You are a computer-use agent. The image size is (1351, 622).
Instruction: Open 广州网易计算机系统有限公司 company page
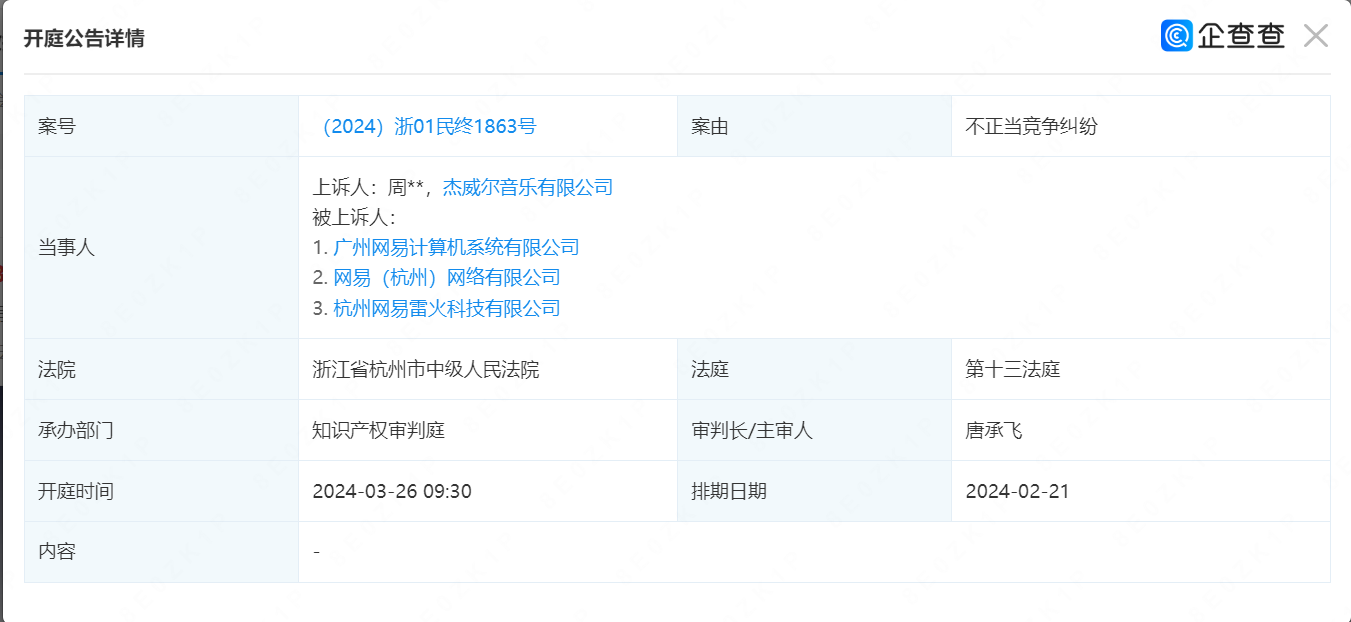456,247
